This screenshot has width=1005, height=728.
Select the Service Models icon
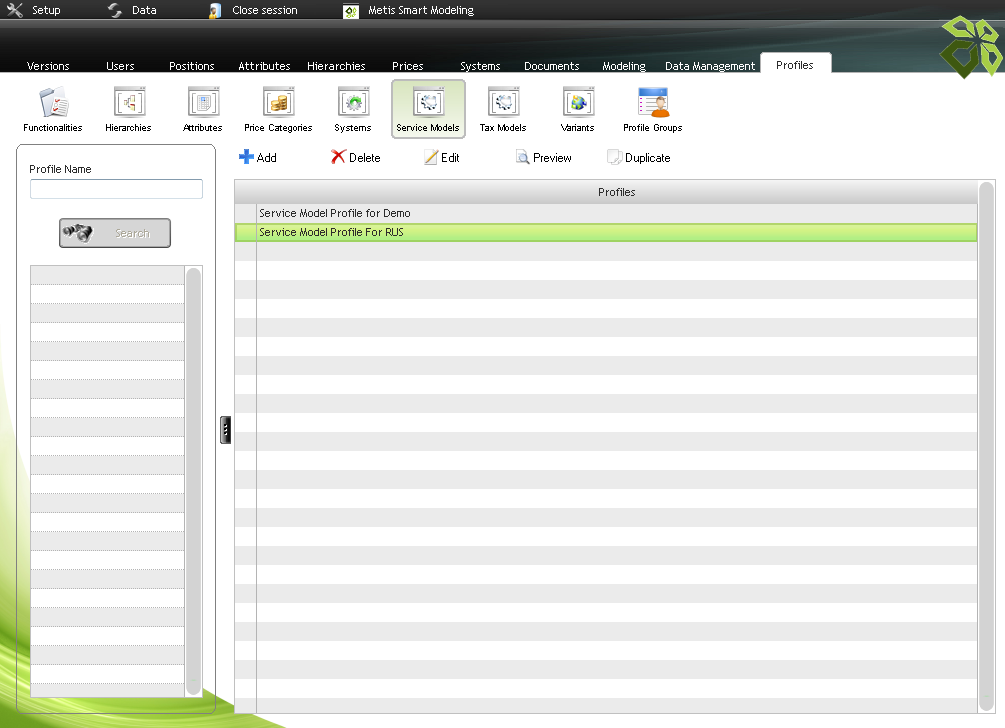(428, 109)
